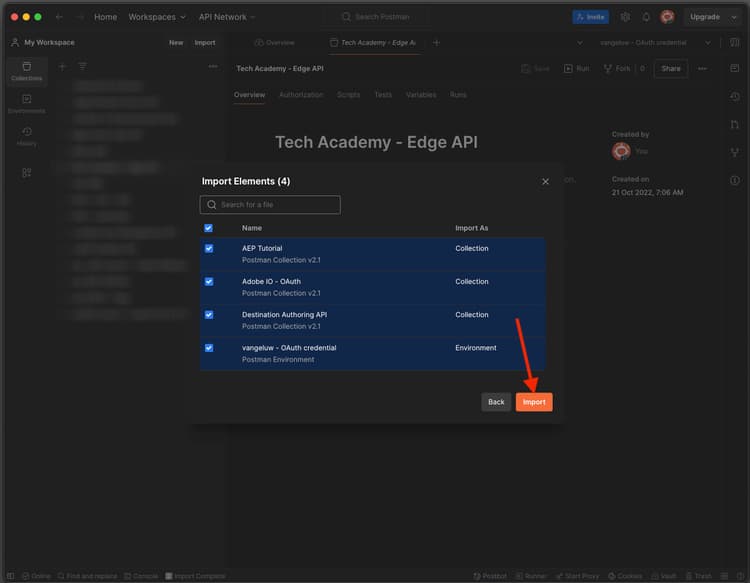Select the Tech Academy - Edge API tab
This screenshot has height=583, width=750.
(x=373, y=43)
